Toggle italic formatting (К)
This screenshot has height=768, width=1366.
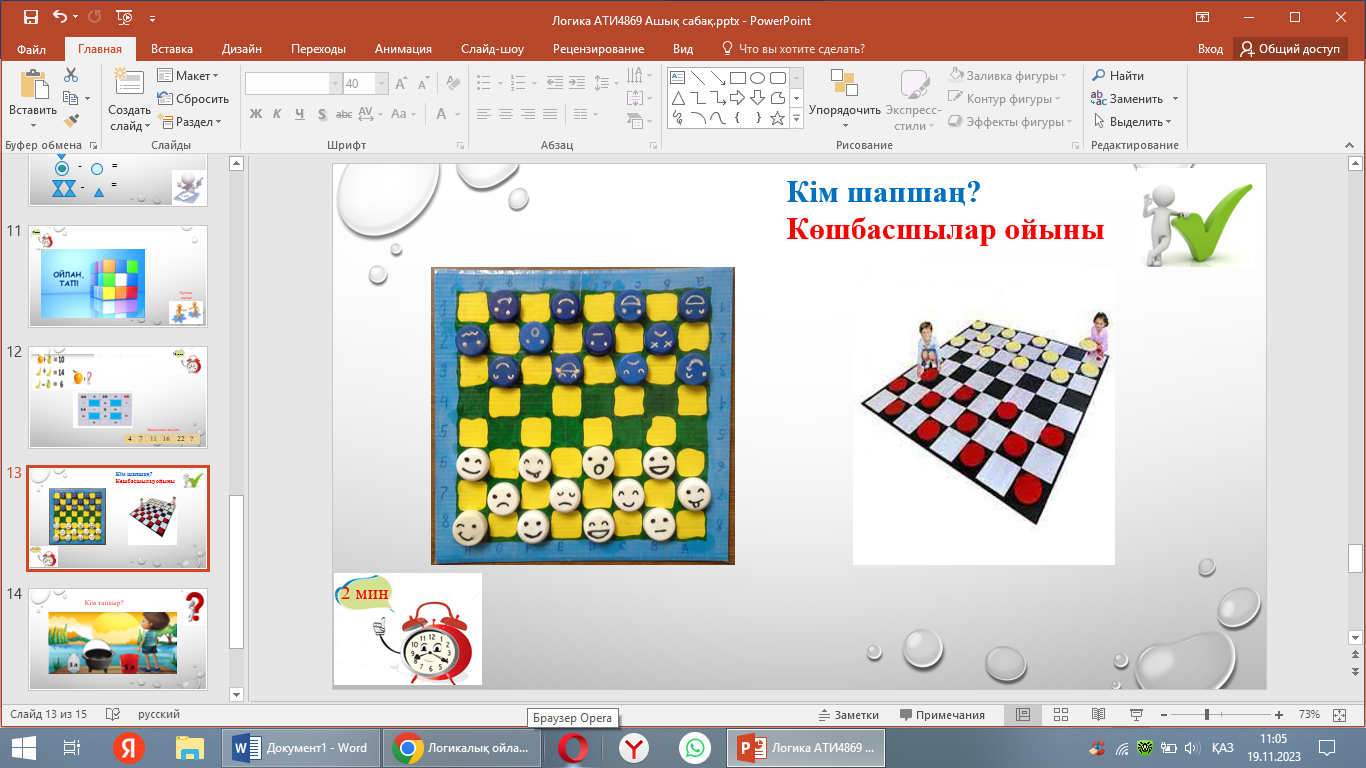pos(277,114)
